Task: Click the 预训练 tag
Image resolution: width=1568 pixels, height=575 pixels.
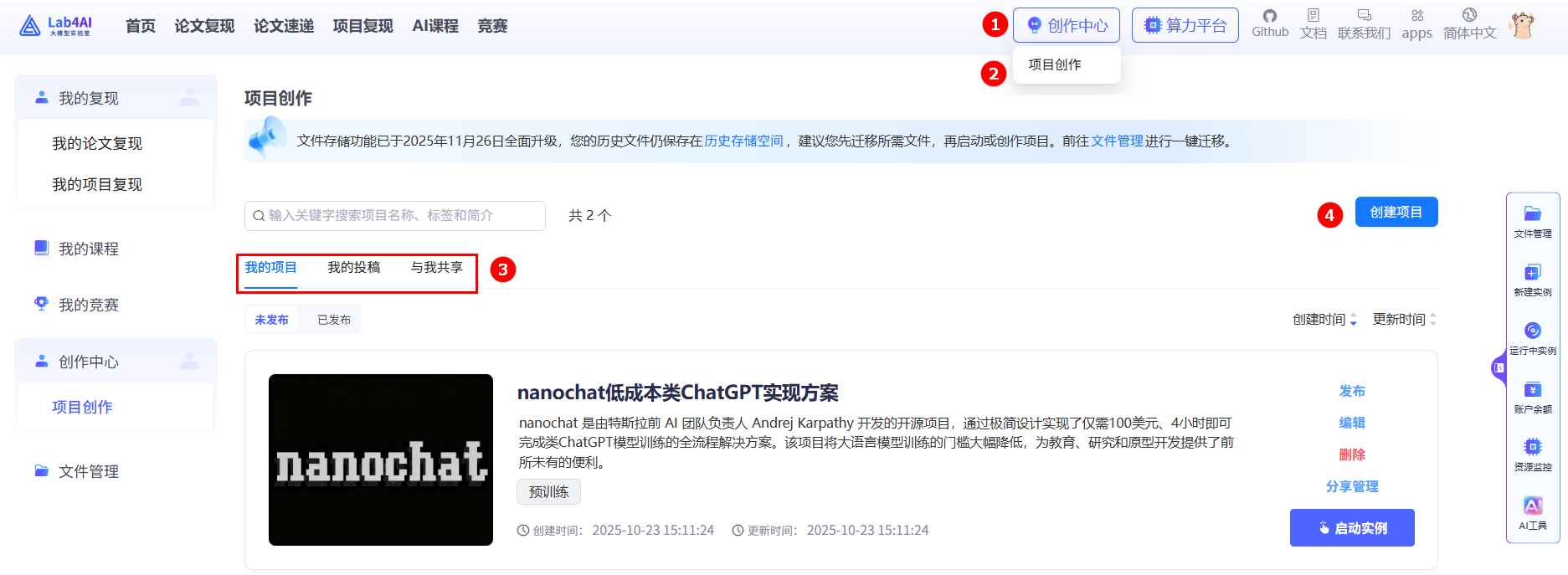Action: [x=548, y=492]
